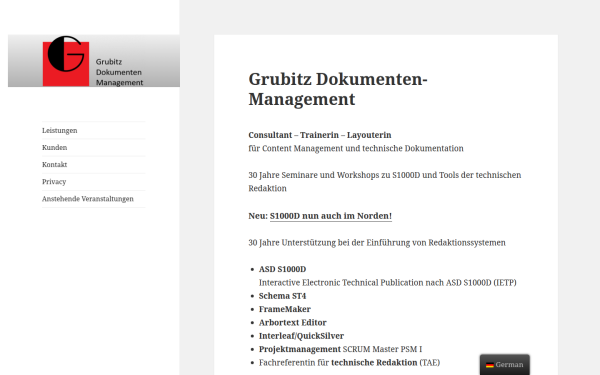Screen dimensions: 600x375
Task: Click the 'Schema ST4' list entry
Action: coord(282,296)
